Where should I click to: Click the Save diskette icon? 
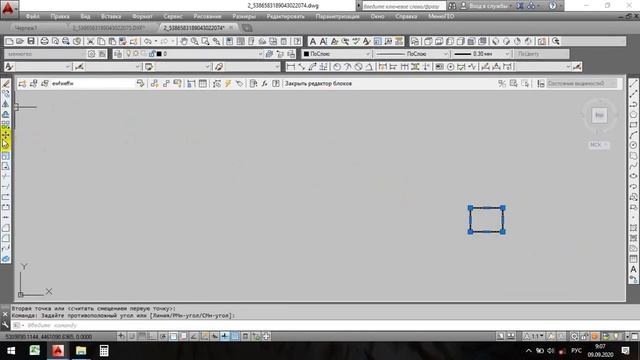(x=31, y=41)
